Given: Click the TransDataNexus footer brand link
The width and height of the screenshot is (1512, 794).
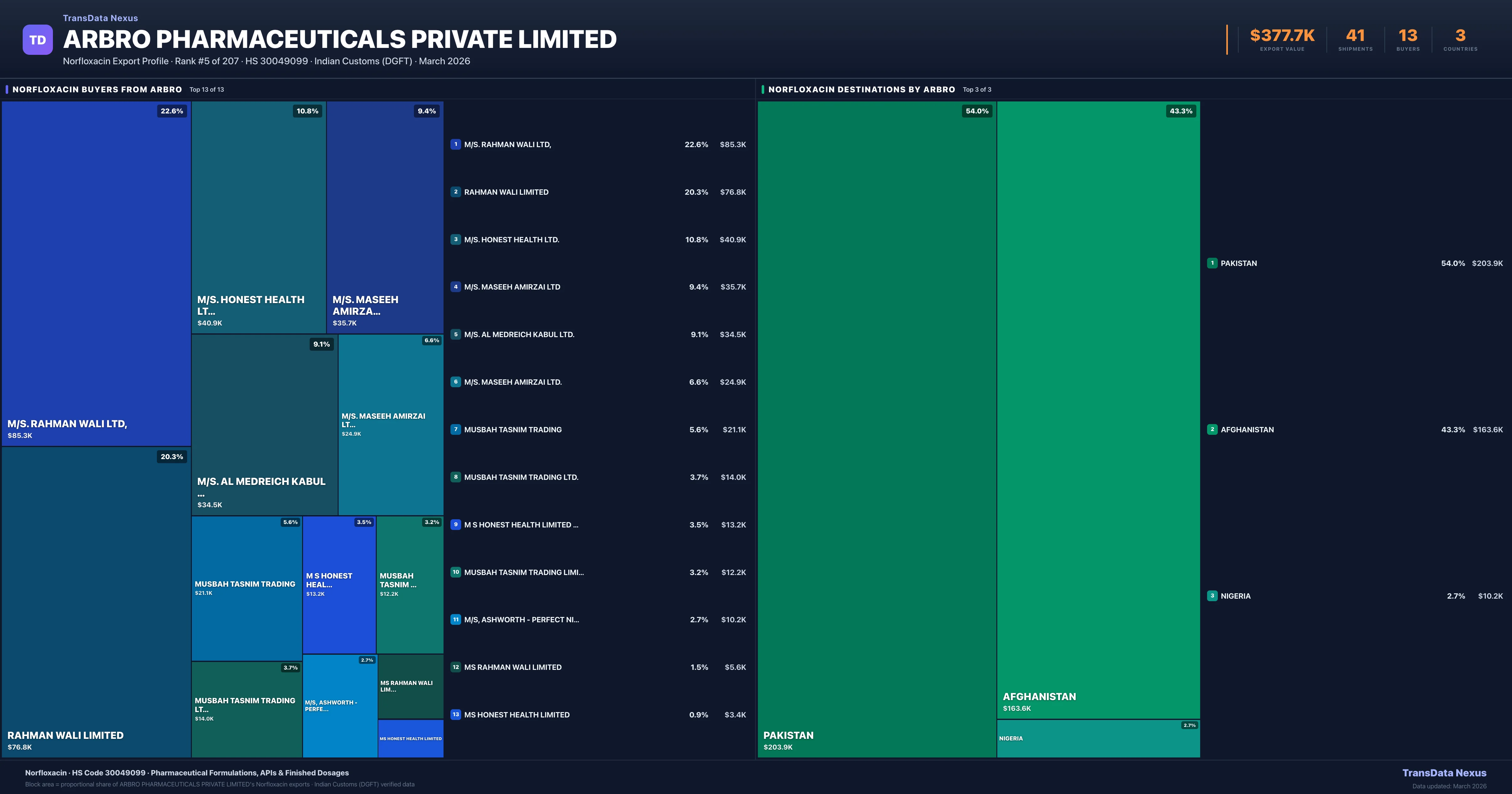Looking at the screenshot, I should point(1444,773).
